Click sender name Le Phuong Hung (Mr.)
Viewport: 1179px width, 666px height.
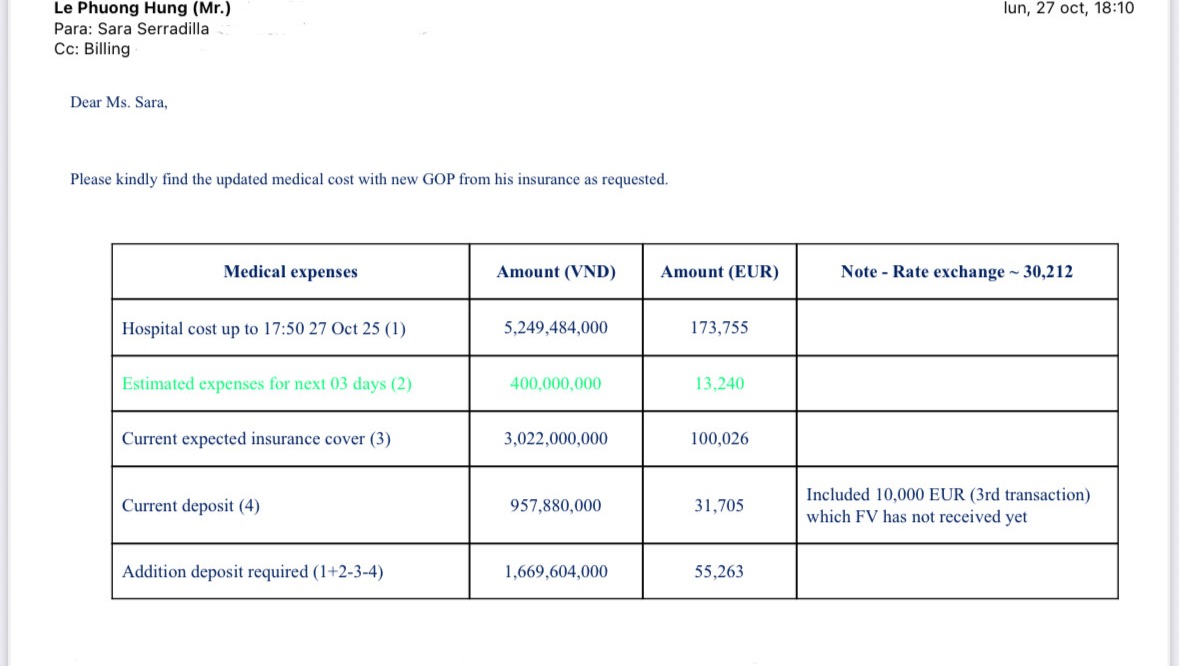tap(142, 9)
